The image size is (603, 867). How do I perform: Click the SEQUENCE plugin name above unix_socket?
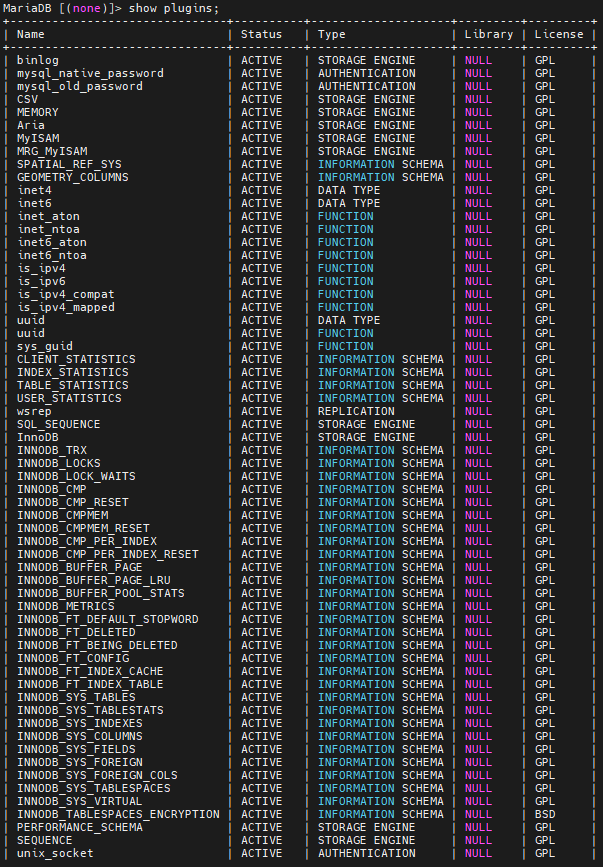click(45, 840)
